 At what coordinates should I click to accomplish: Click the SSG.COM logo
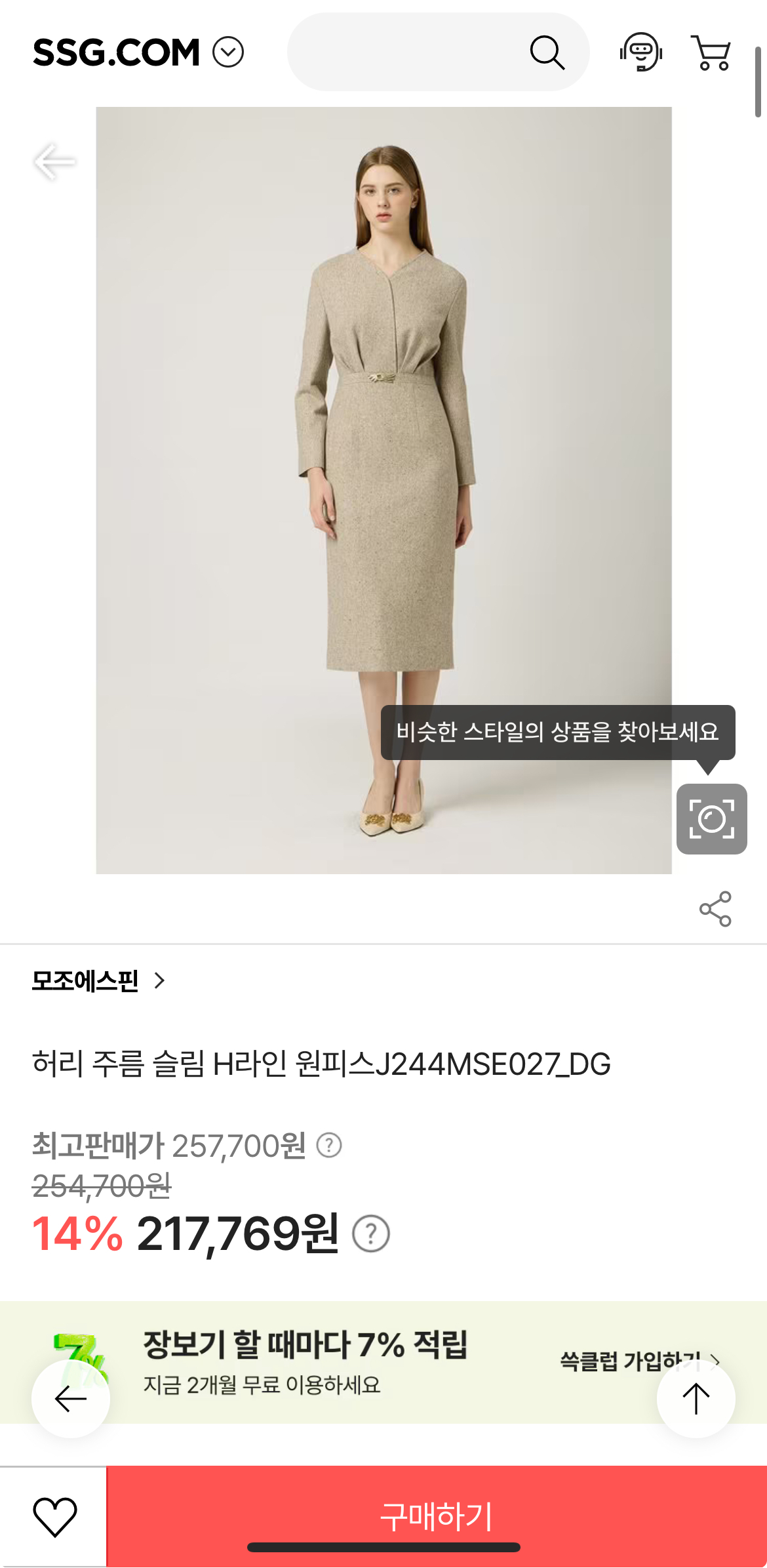tap(116, 52)
